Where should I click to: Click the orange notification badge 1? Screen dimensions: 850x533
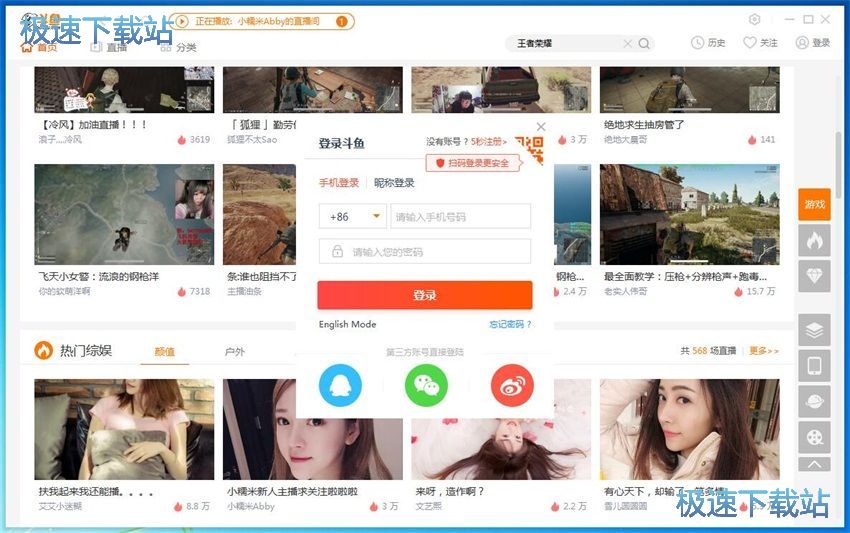tap(342, 22)
